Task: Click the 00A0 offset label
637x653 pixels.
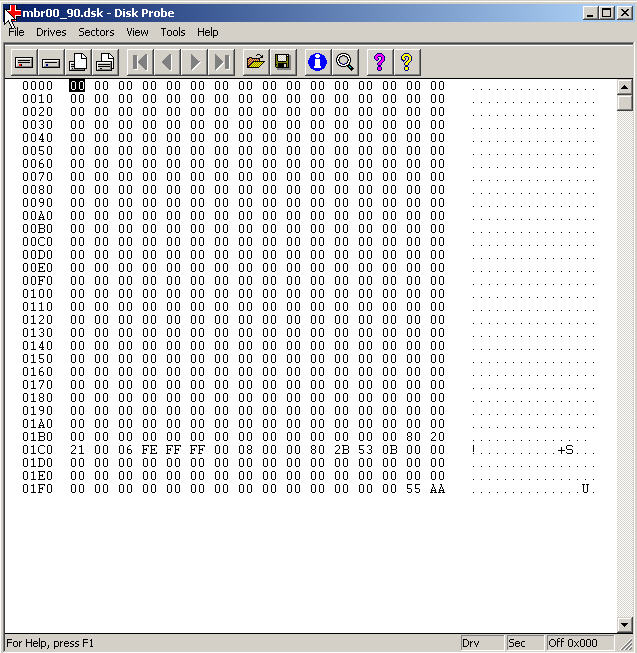Action: [37, 216]
